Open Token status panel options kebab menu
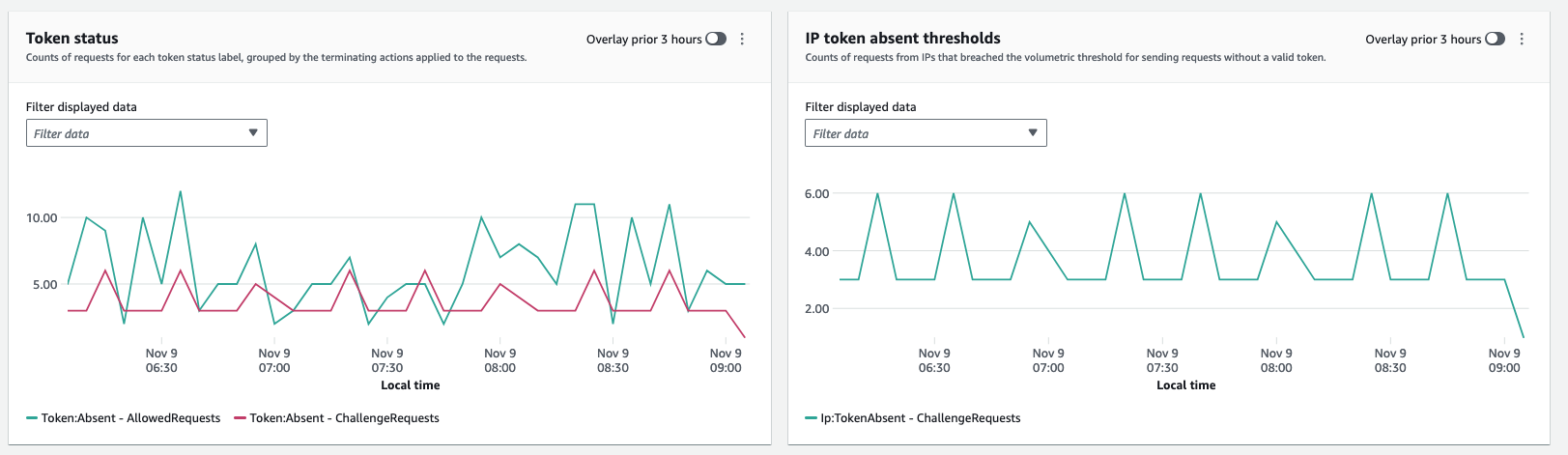 click(x=742, y=39)
